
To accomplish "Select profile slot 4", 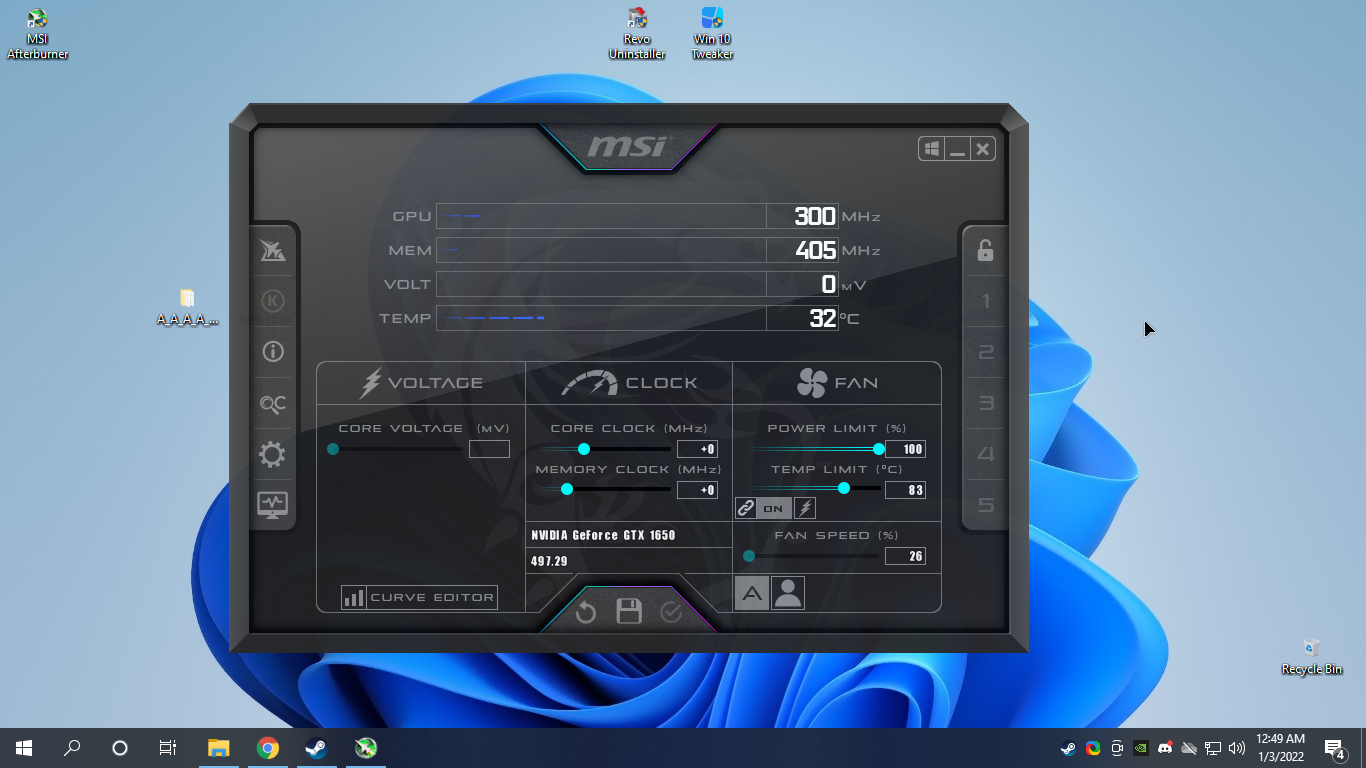I will (986, 454).
